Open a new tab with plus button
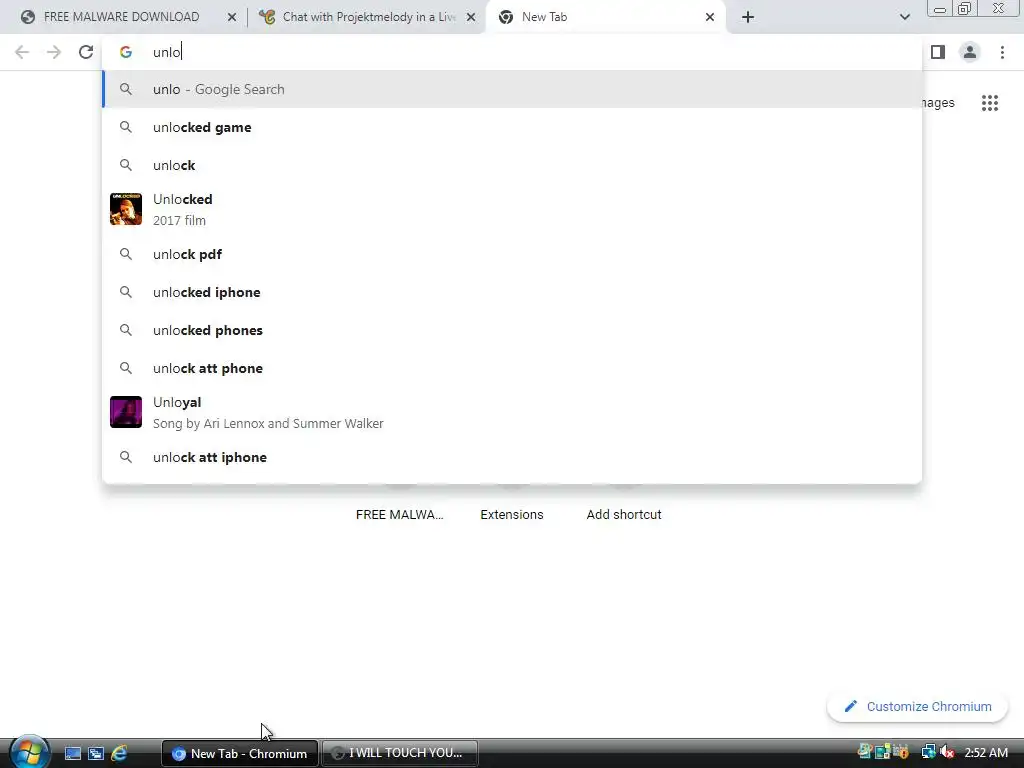 click(x=748, y=17)
